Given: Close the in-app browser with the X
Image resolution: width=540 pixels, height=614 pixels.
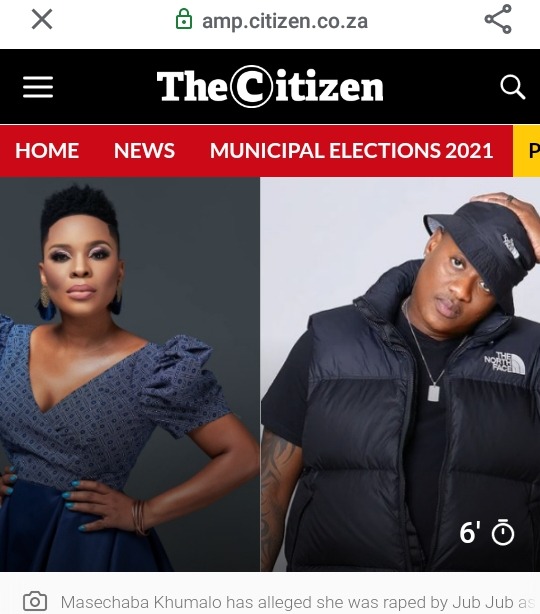Looking at the screenshot, I should 42,20.
